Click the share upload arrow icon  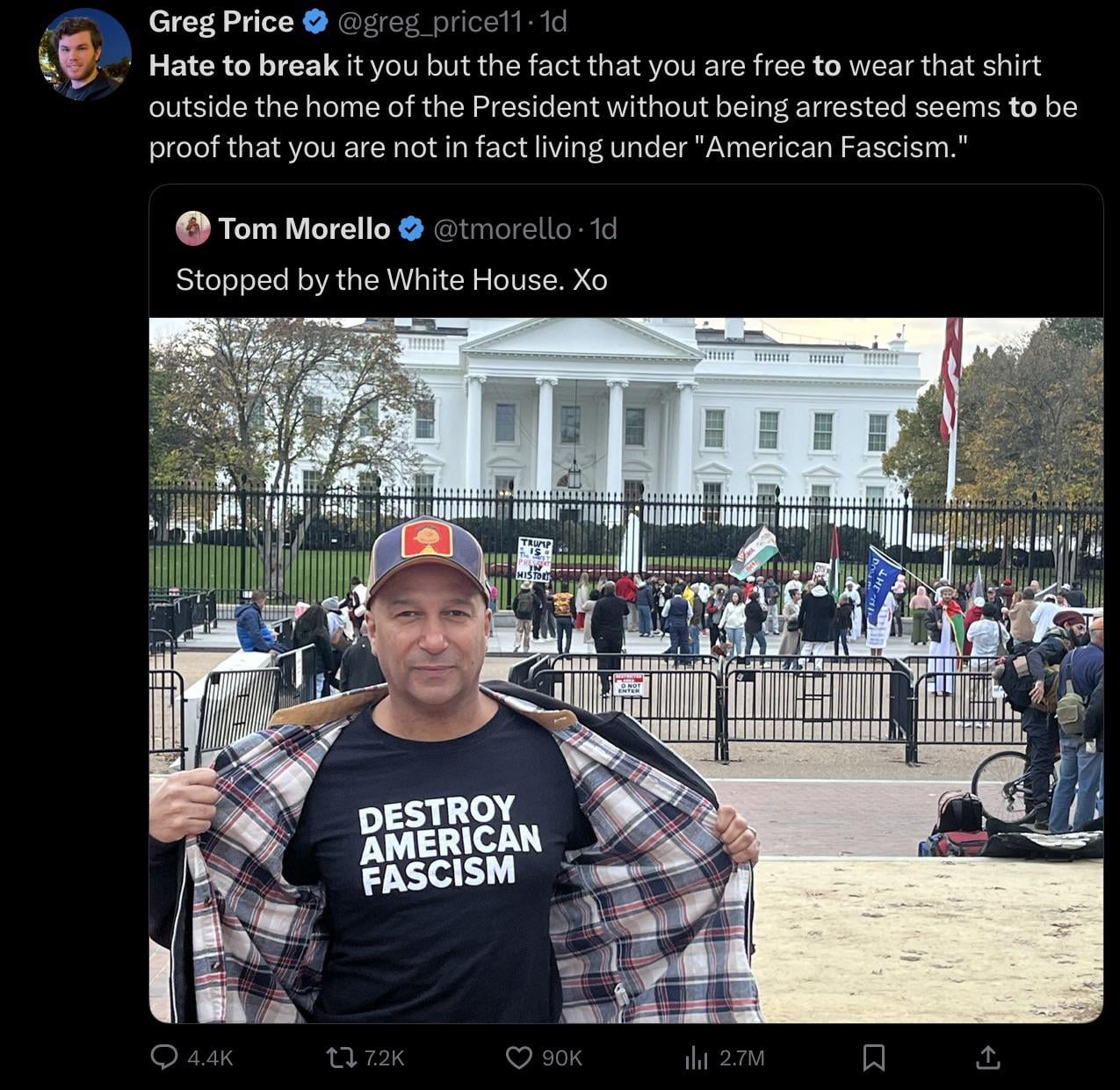(987, 1058)
